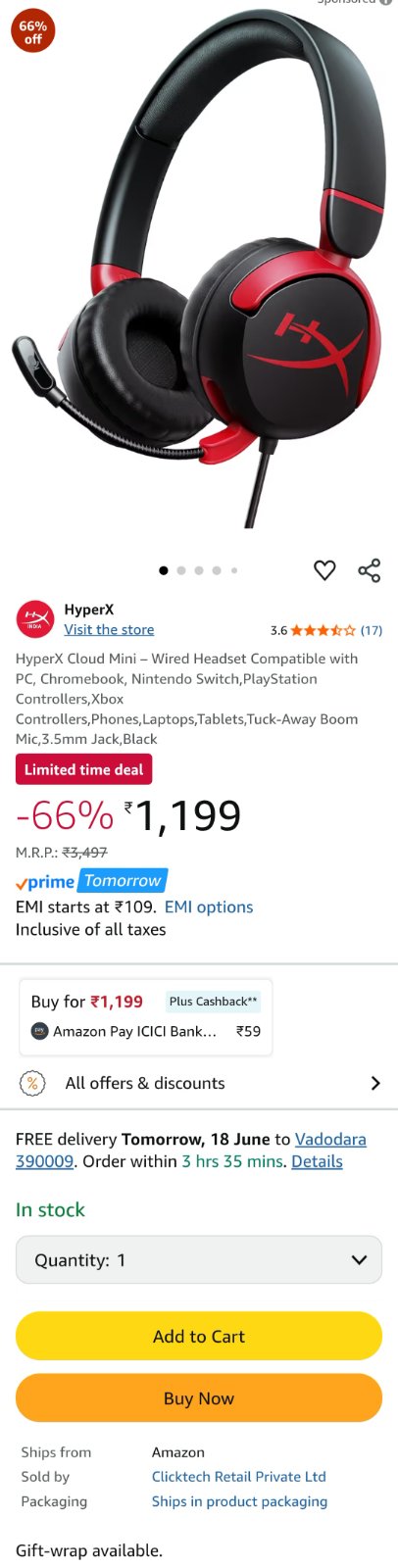Tap the Buy Now button

199,1398
